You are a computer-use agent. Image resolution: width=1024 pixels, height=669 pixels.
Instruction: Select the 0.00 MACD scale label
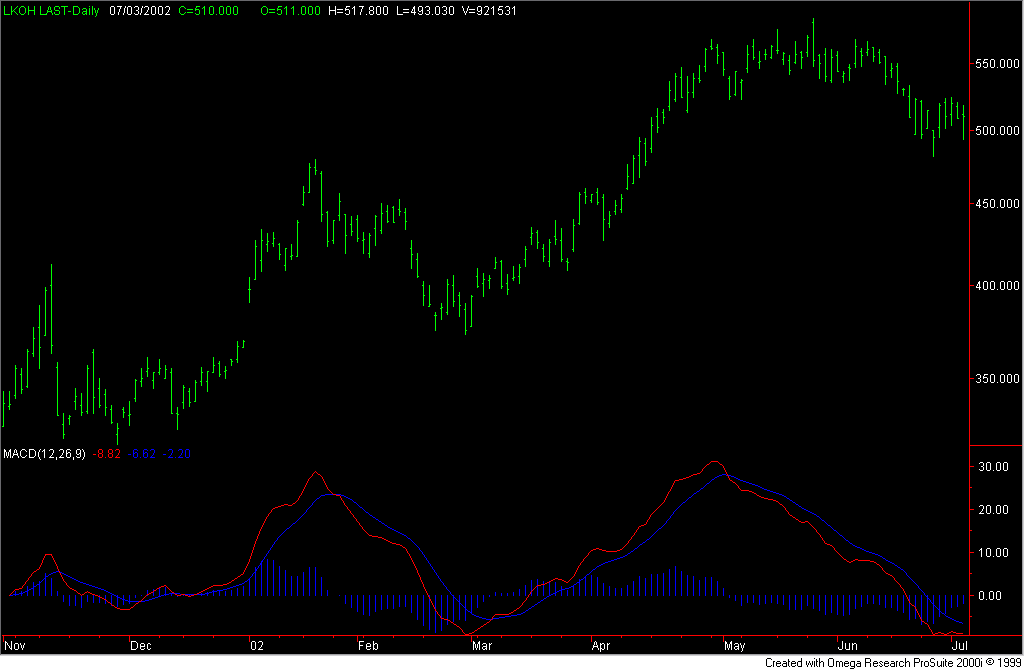pos(992,596)
